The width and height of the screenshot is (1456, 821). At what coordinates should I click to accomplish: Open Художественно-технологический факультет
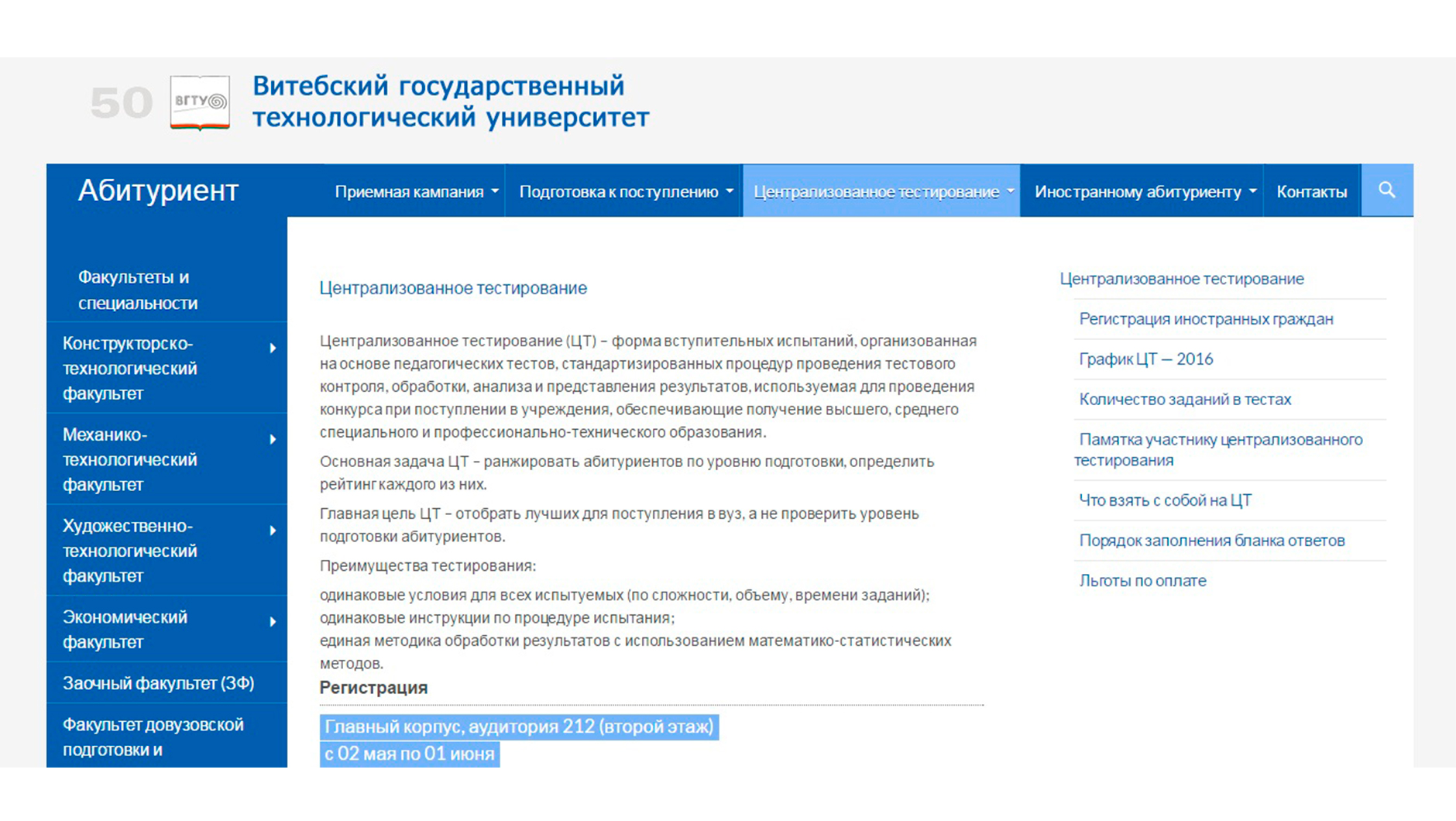pos(129,551)
